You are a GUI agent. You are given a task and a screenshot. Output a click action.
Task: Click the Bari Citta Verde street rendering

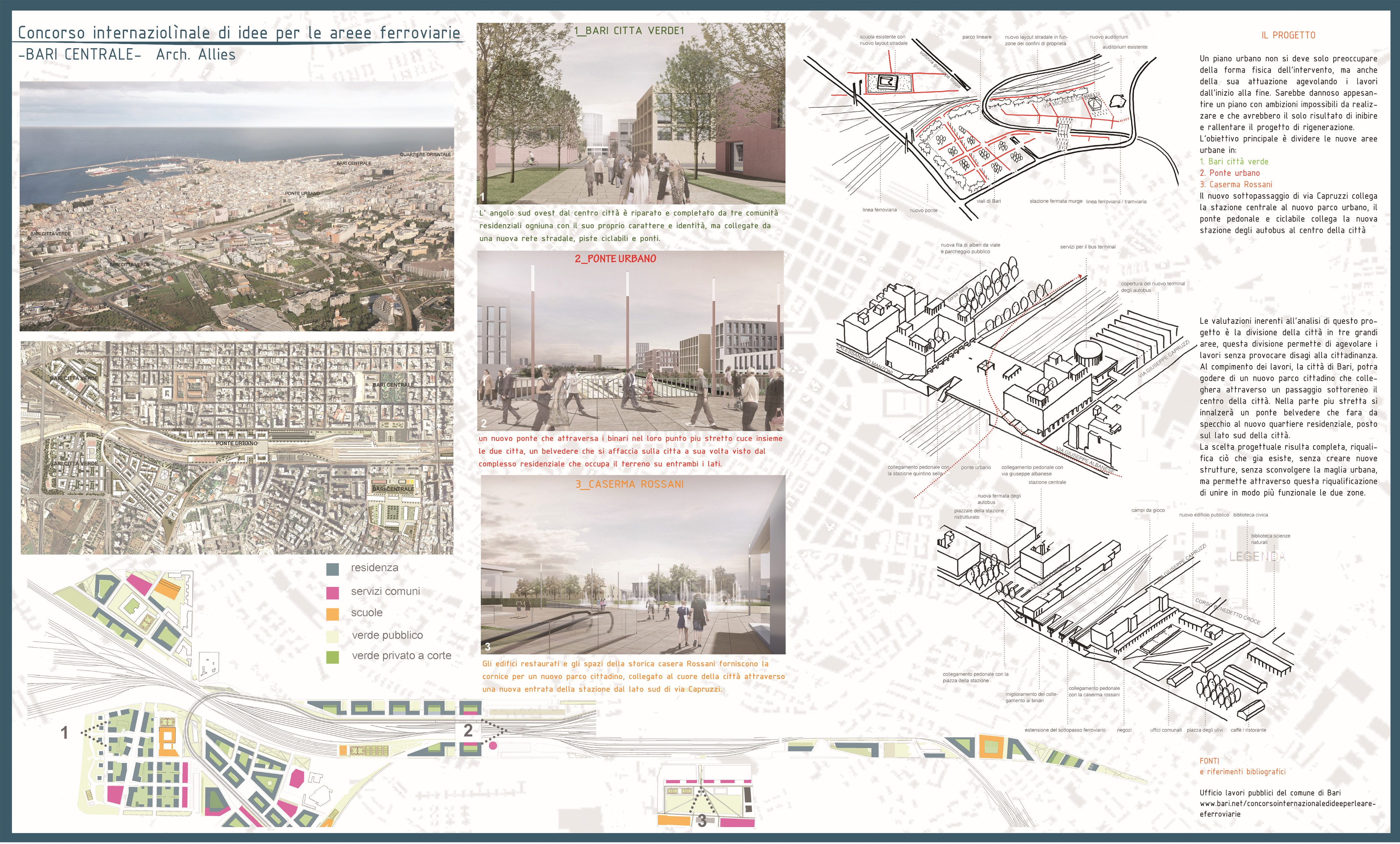[x=631, y=114]
